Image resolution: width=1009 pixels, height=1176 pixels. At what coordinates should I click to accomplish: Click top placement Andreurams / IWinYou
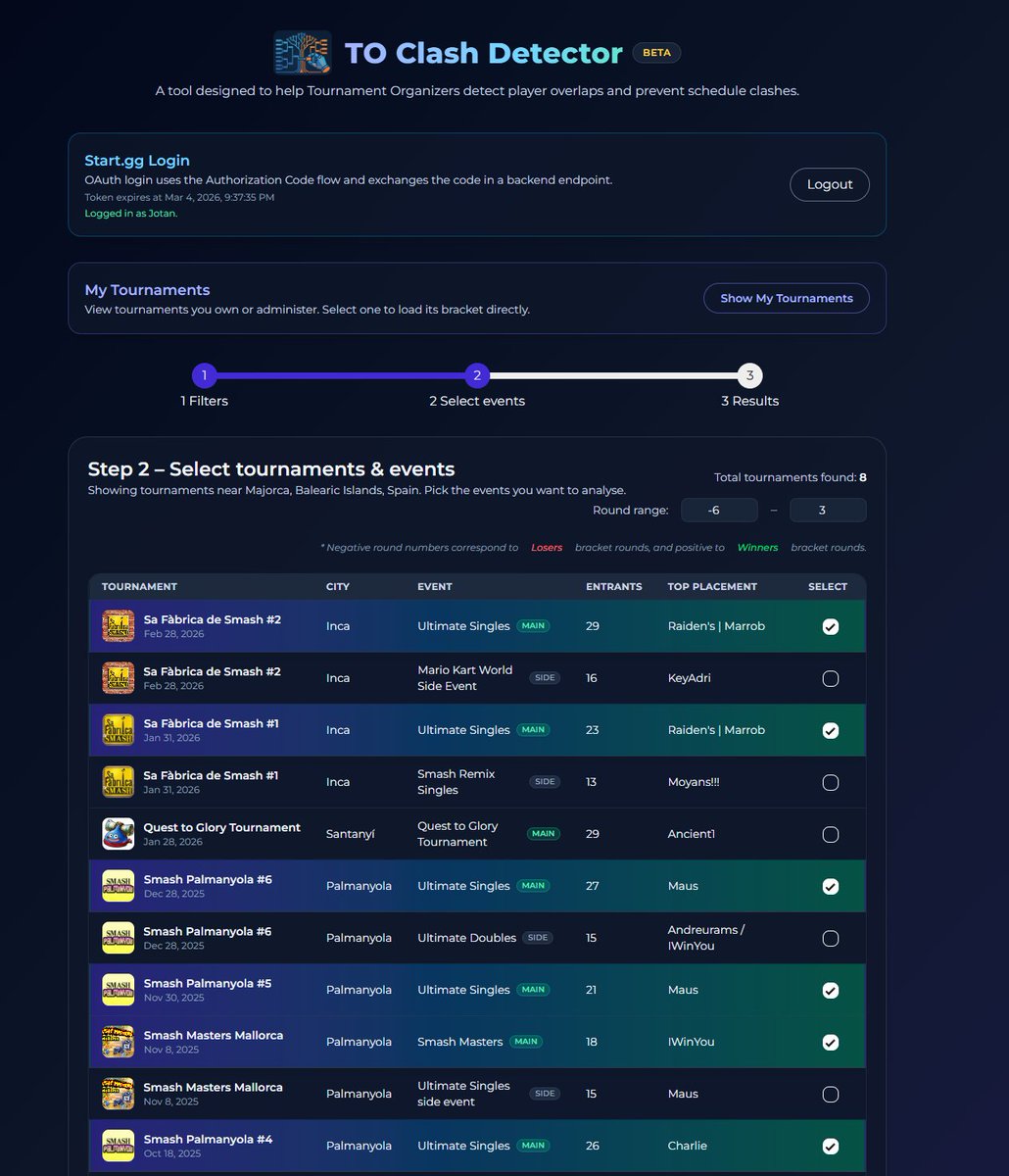[x=706, y=938]
